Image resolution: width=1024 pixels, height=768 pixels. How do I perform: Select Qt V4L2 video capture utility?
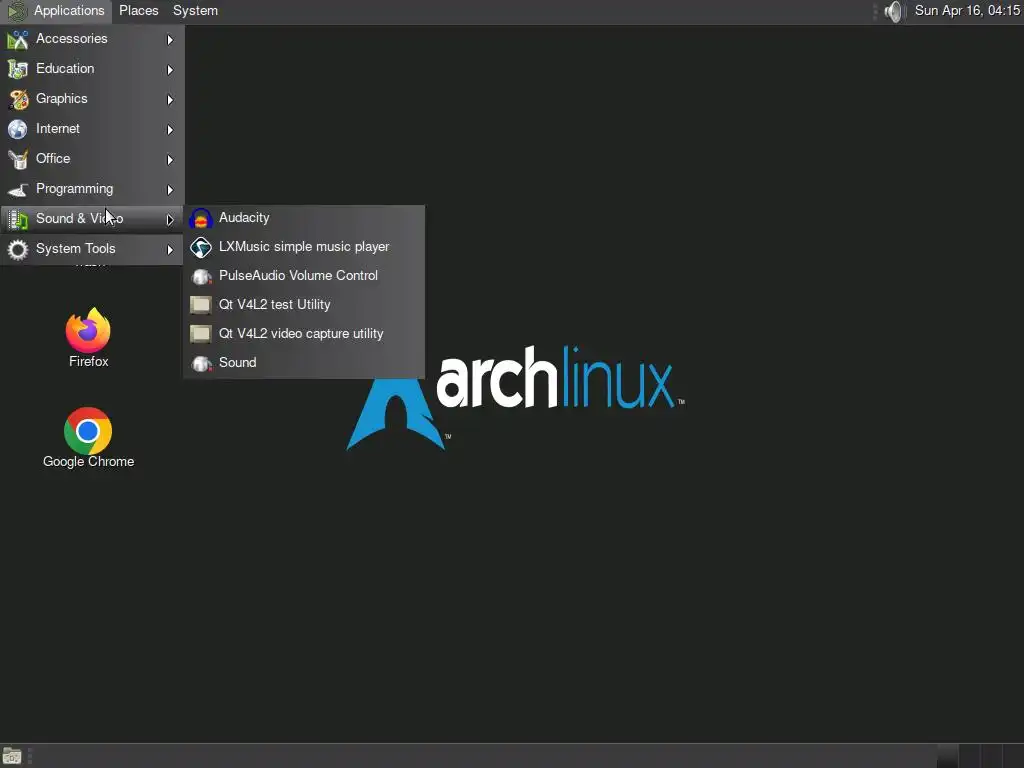[x=304, y=334]
